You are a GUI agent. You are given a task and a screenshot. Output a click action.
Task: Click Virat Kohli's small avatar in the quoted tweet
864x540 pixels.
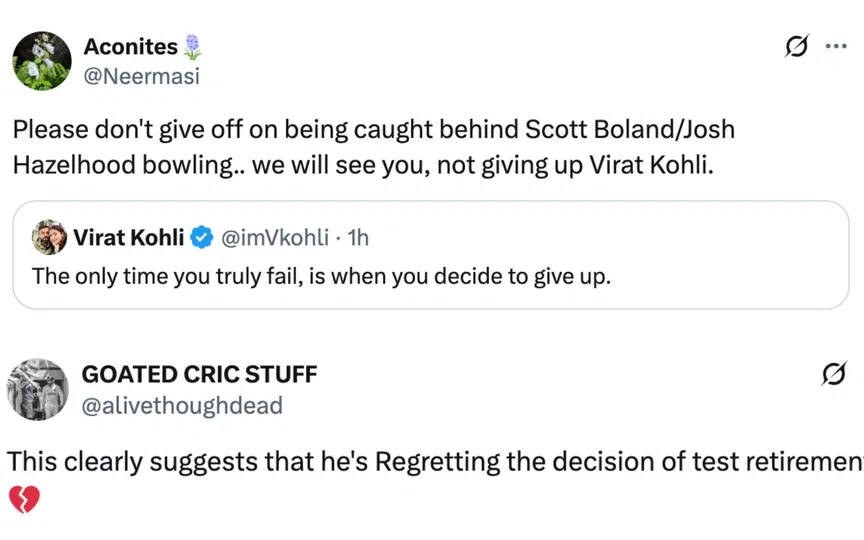coord(49,237)
